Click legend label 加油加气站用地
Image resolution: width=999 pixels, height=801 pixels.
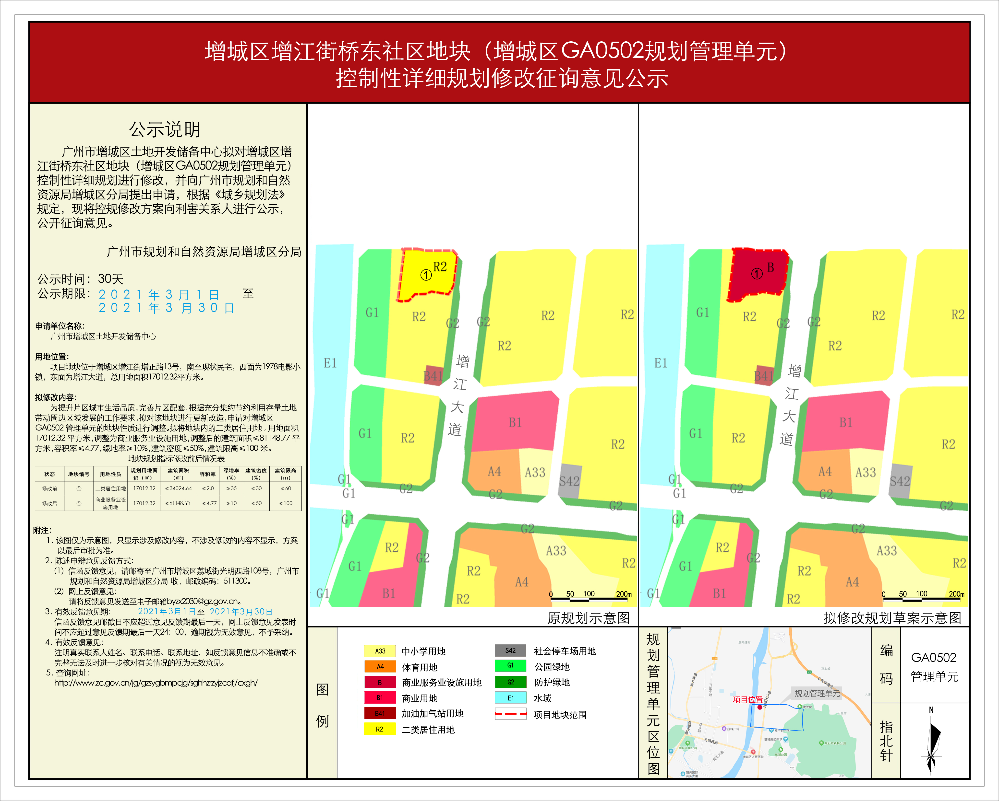tap(433, 714)
